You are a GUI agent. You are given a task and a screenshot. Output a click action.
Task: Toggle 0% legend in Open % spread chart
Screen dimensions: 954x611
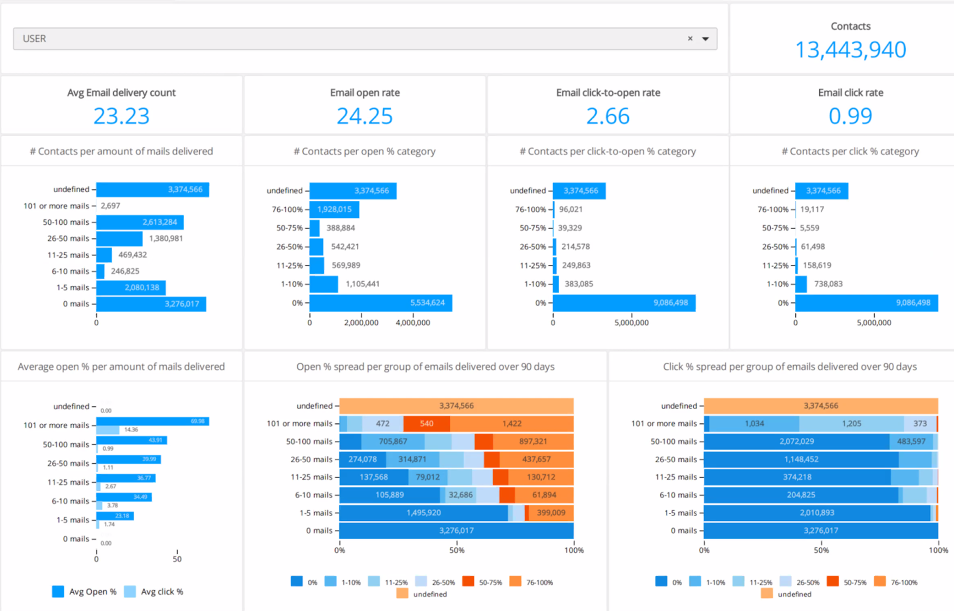point(297,581)
